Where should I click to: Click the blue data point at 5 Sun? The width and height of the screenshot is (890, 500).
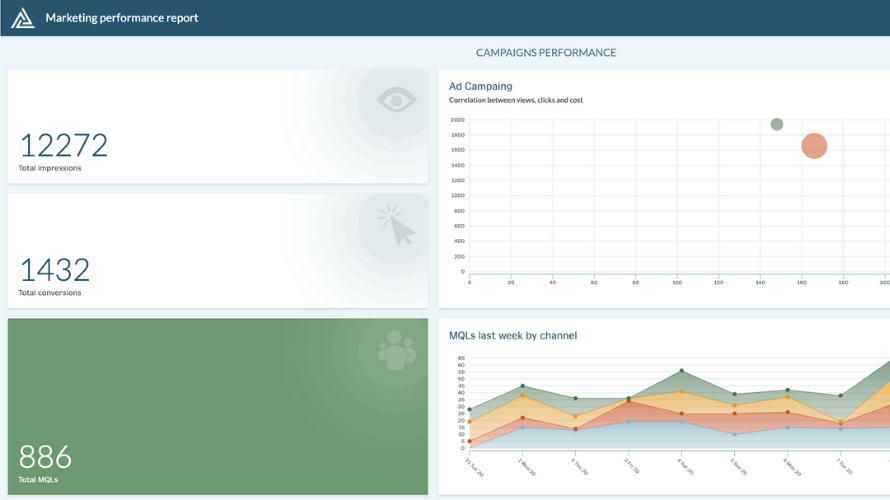click(735, 434)
